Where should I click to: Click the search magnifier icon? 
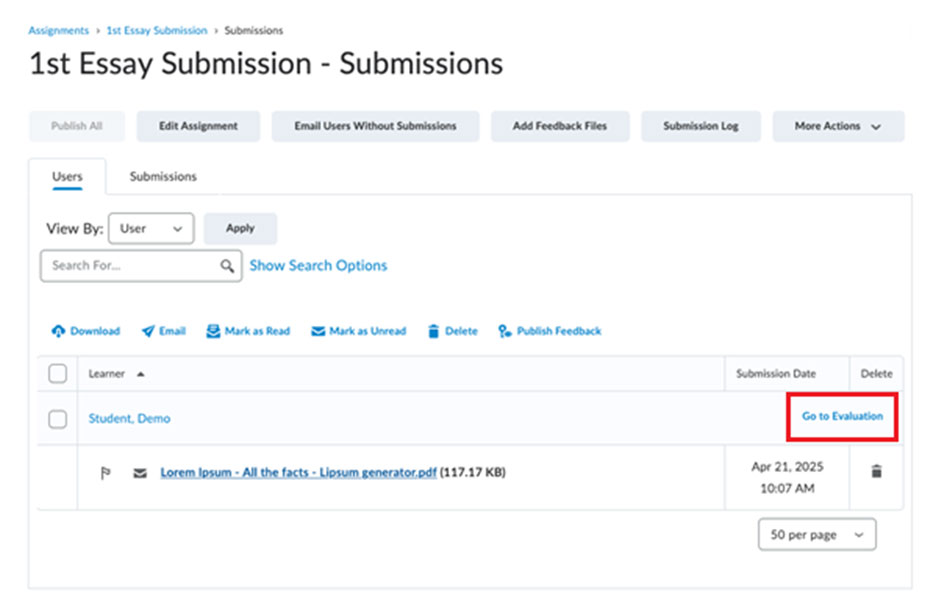click(227, 266)
